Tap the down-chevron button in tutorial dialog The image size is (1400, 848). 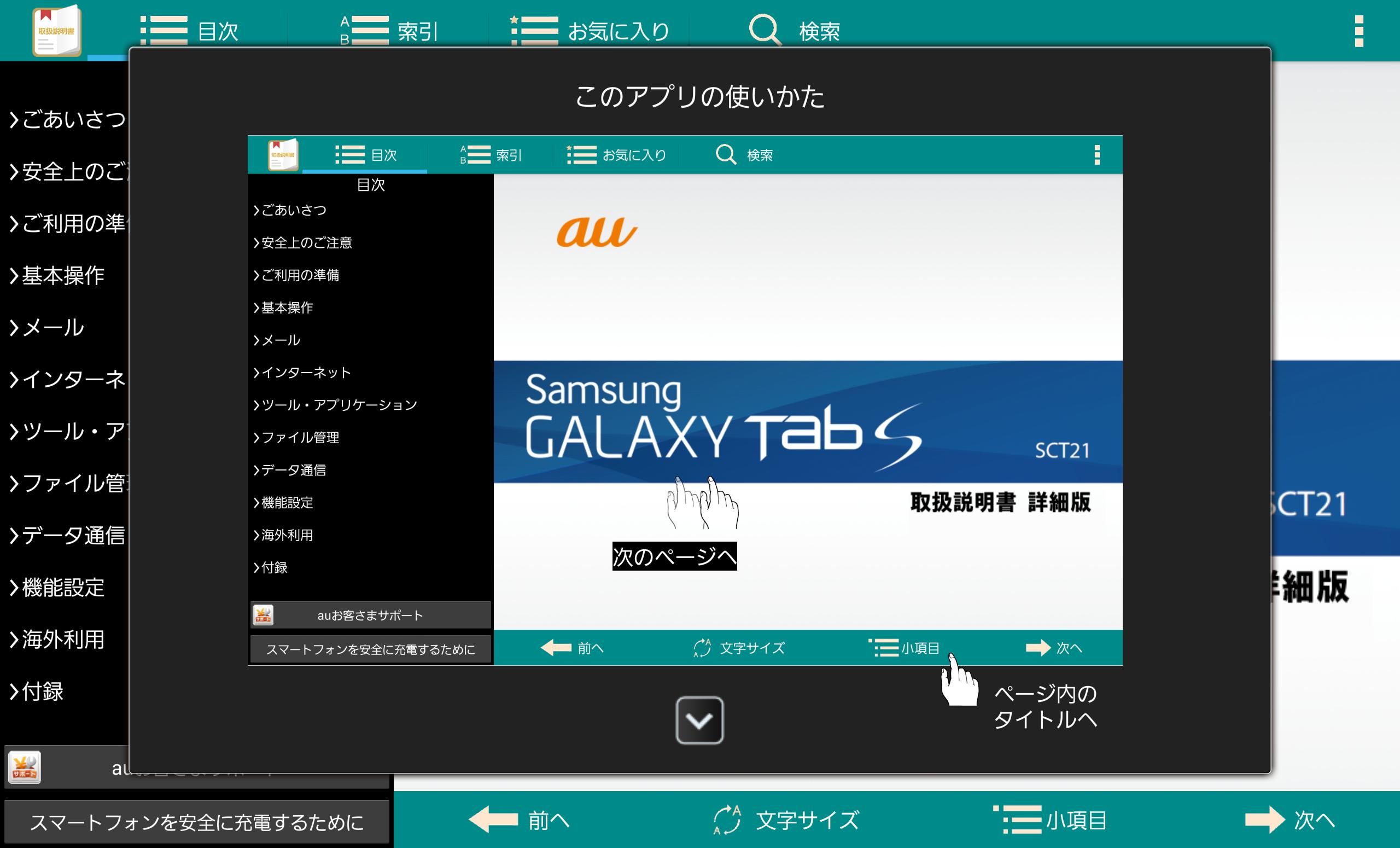(699, 720)
